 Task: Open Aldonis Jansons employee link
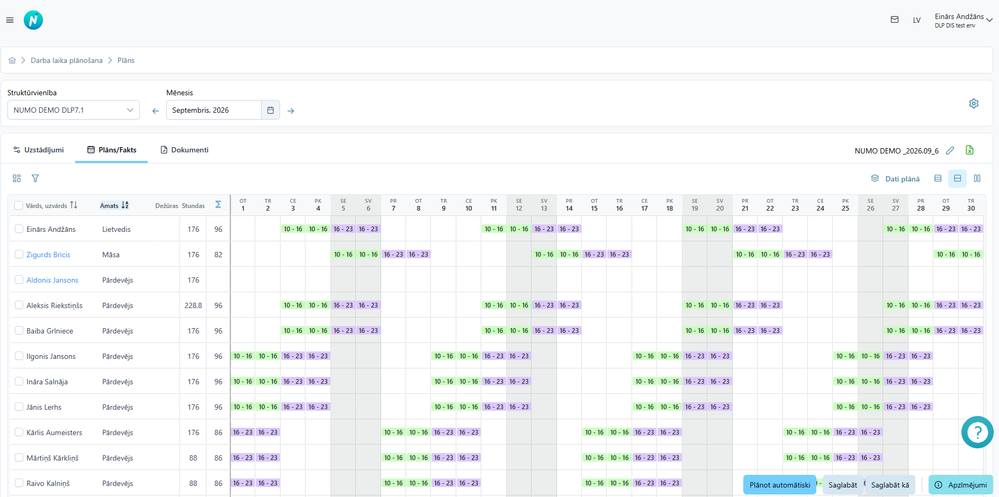tap(52, 280)
